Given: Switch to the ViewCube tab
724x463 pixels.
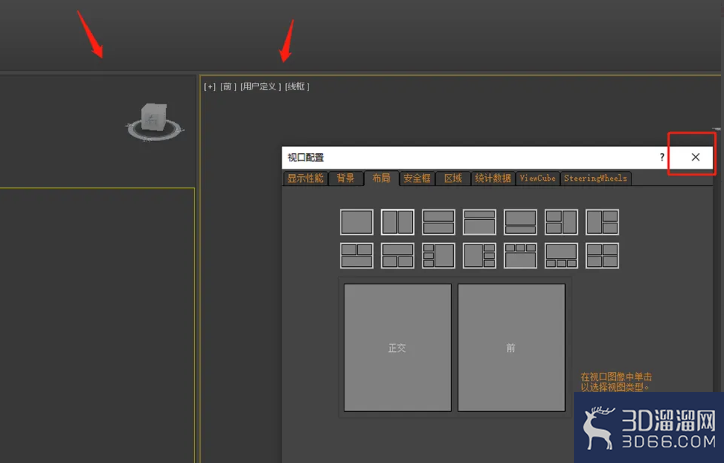Looking at the screenshot, I should (x=537, y=178).
